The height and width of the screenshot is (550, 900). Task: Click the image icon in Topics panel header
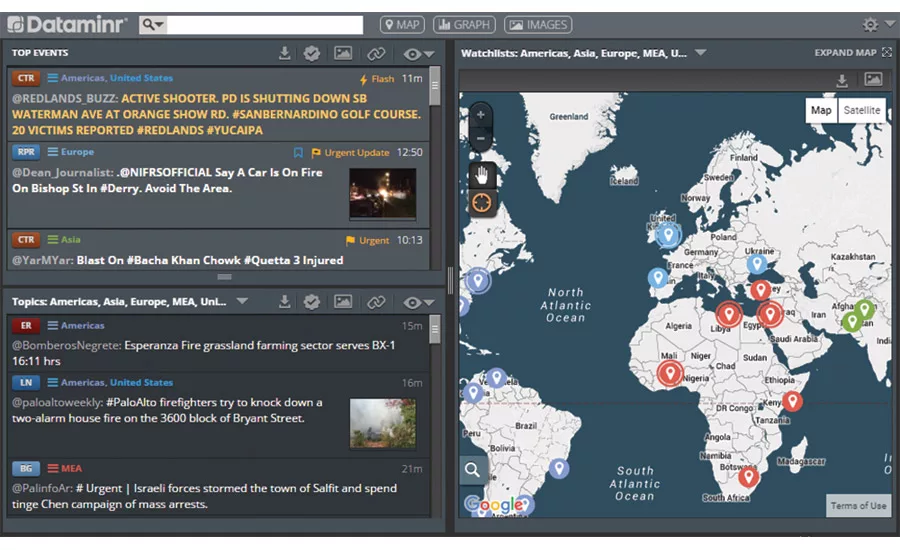[x=343, y=302]
